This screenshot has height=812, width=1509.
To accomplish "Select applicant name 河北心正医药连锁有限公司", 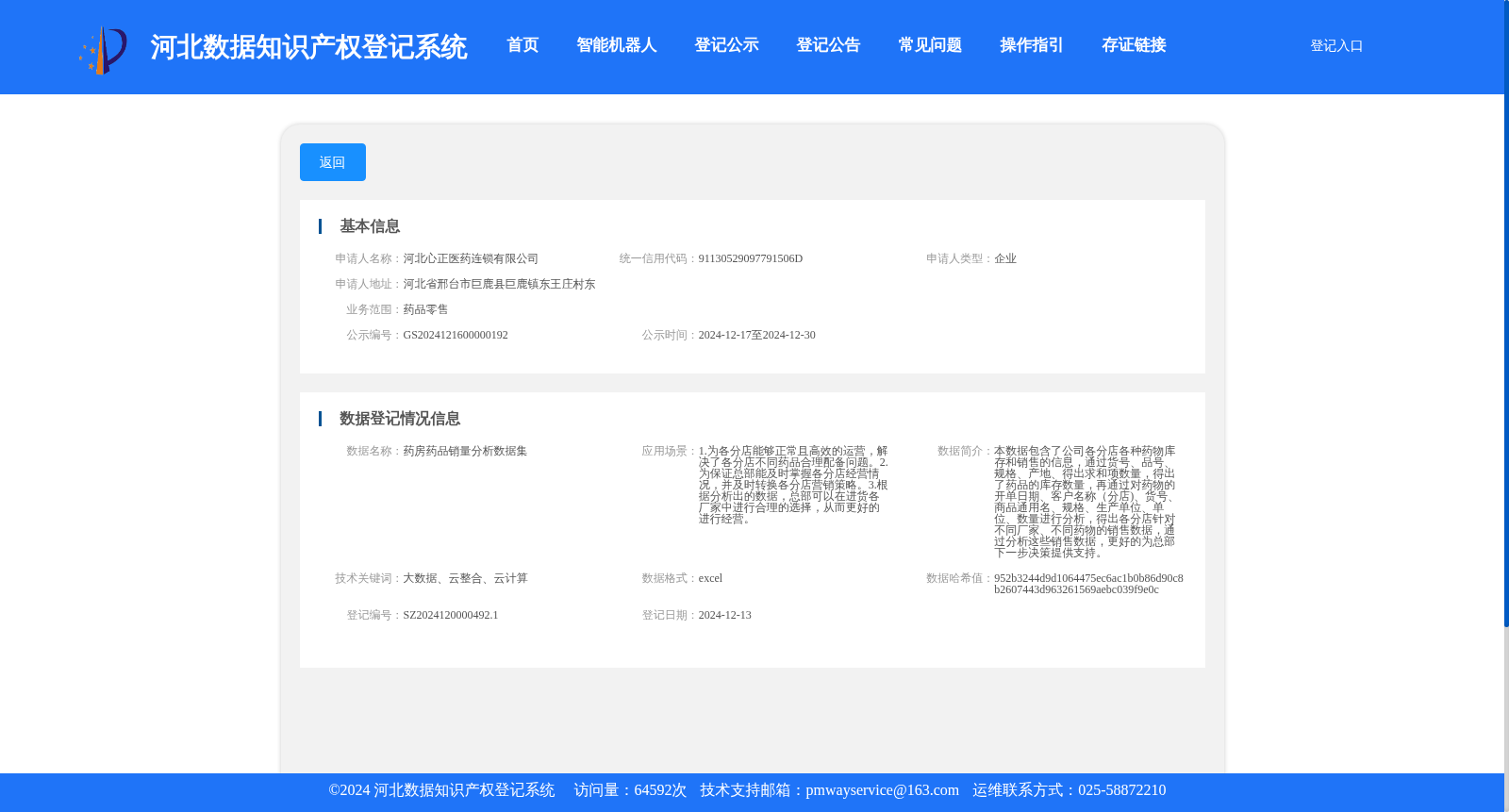I will [471, 258].
